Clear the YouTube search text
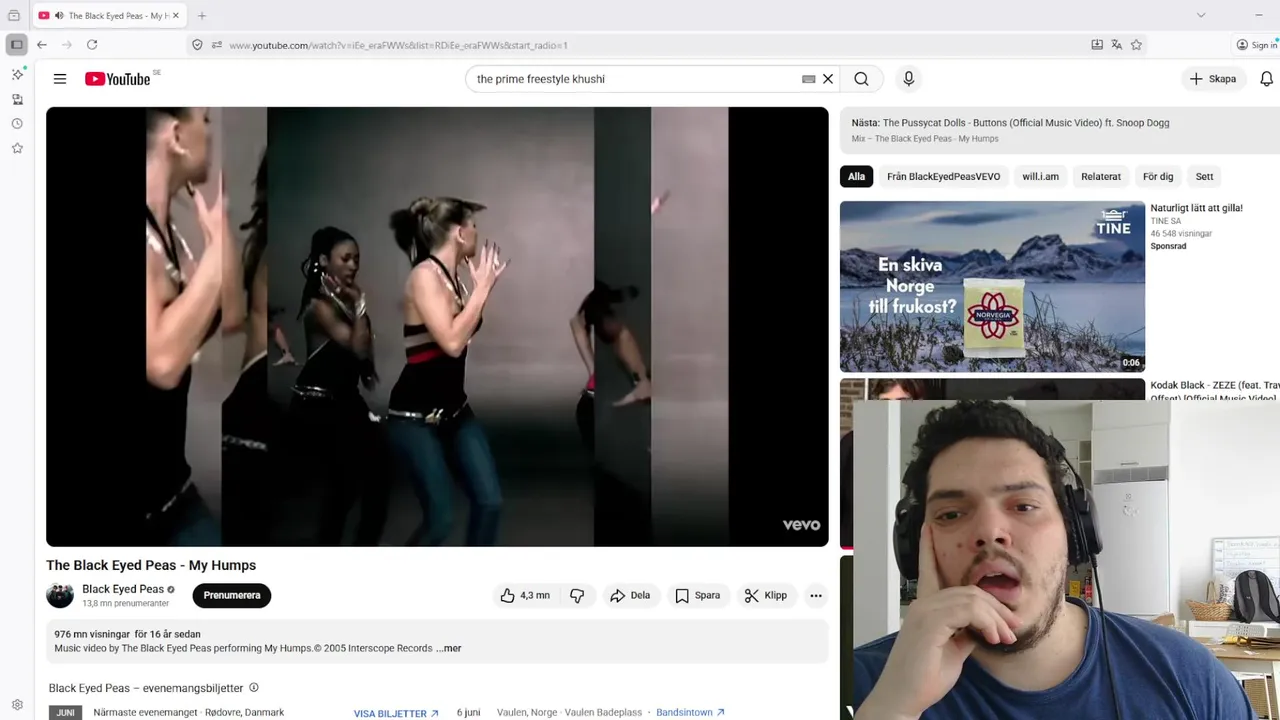The width and height of the screenshot is (1280, 720). tap(828, 79)
